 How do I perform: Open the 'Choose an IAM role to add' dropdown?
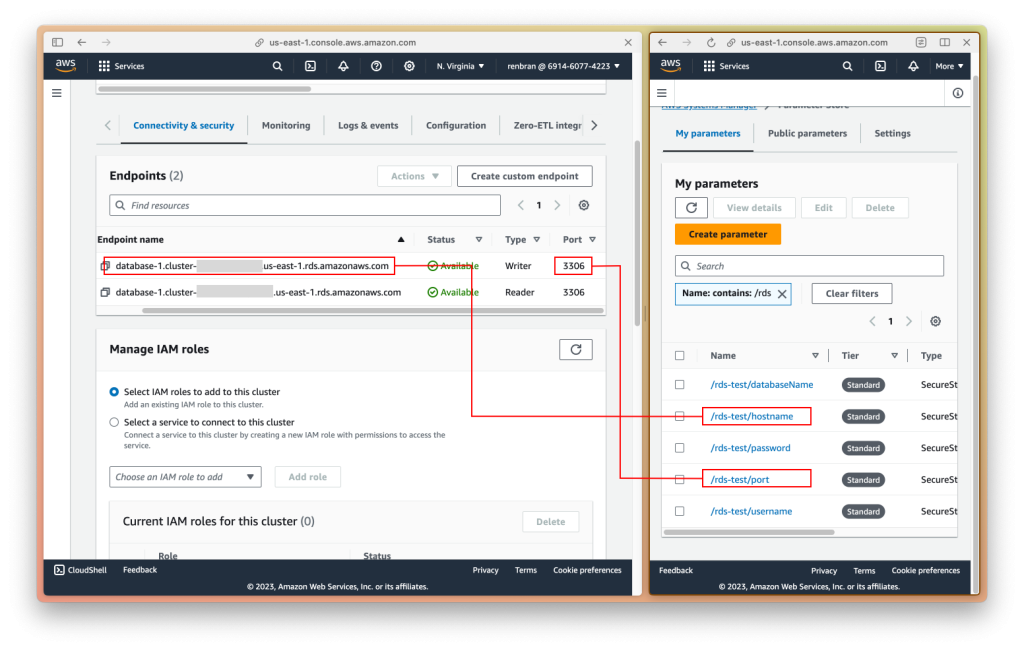click(x=185, y=477)
